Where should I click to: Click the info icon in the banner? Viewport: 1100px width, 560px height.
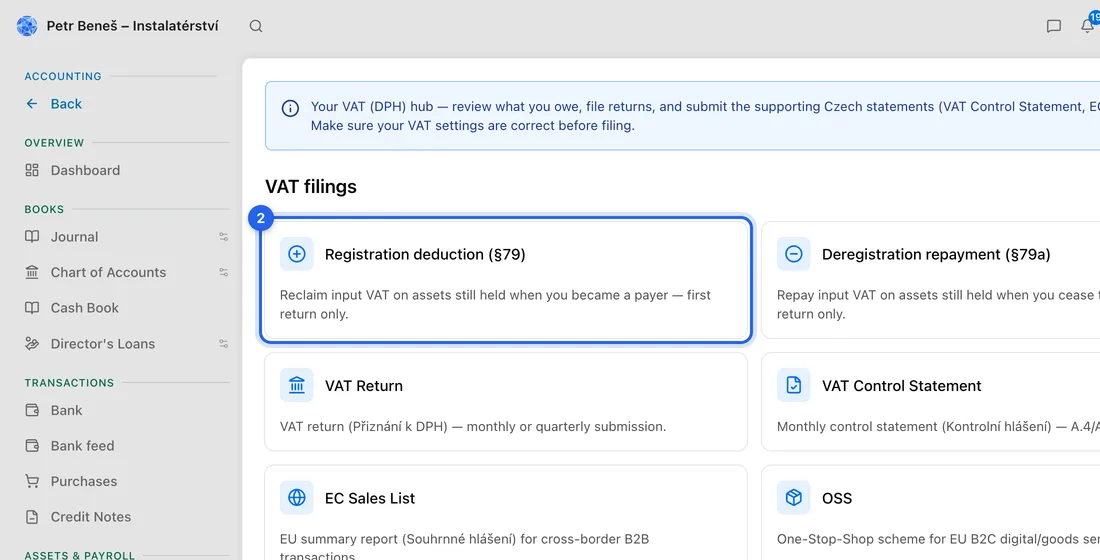290,108
